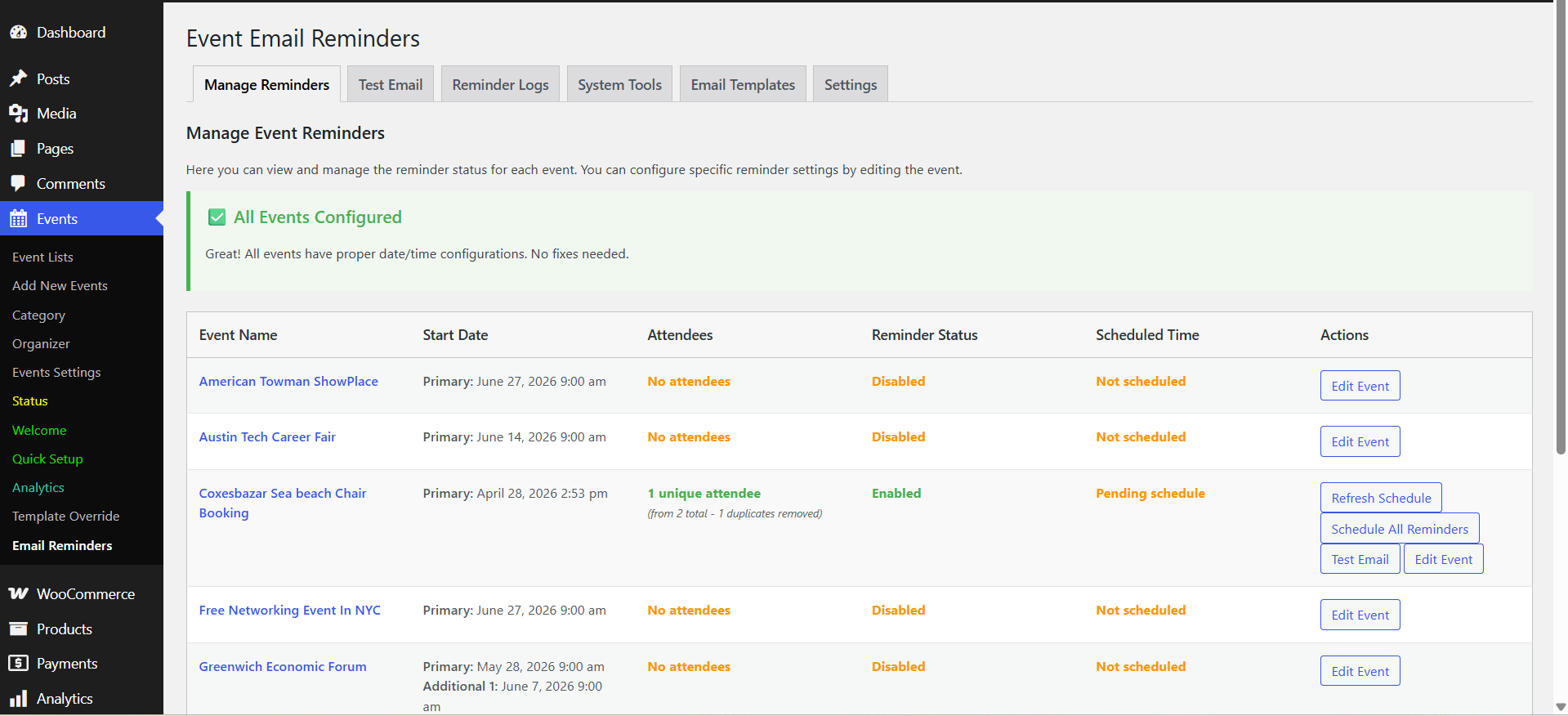Open the Greenwich Economic Forum link
The height and width of the screenshot is (716, 1568).
[x=283, y=666]
